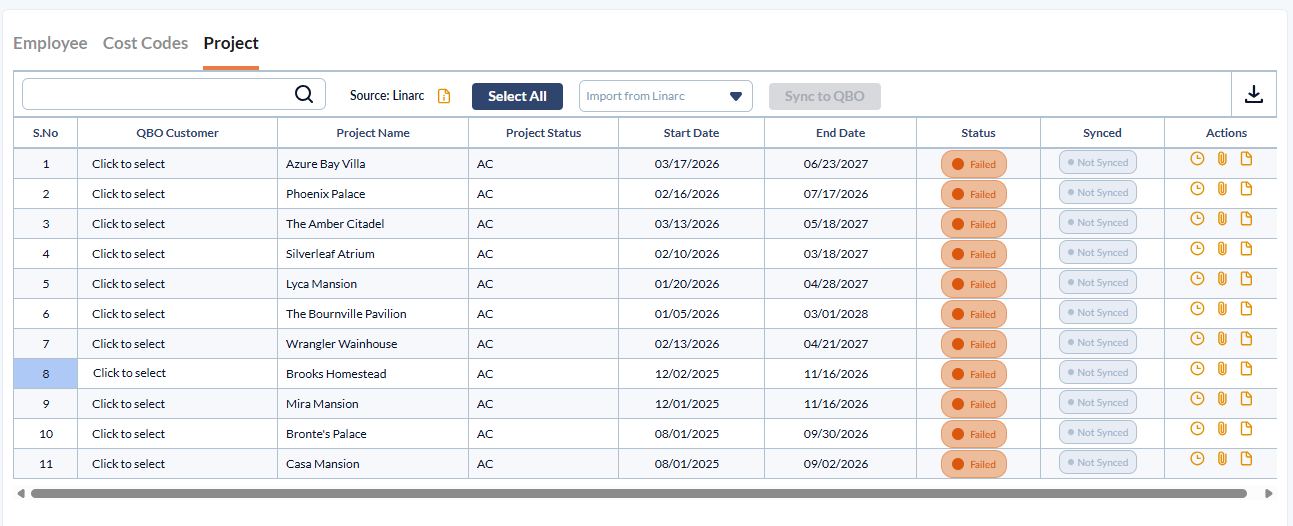Click the Sync to QBO button
The image size is (1293, 526).
coord(825,96)
